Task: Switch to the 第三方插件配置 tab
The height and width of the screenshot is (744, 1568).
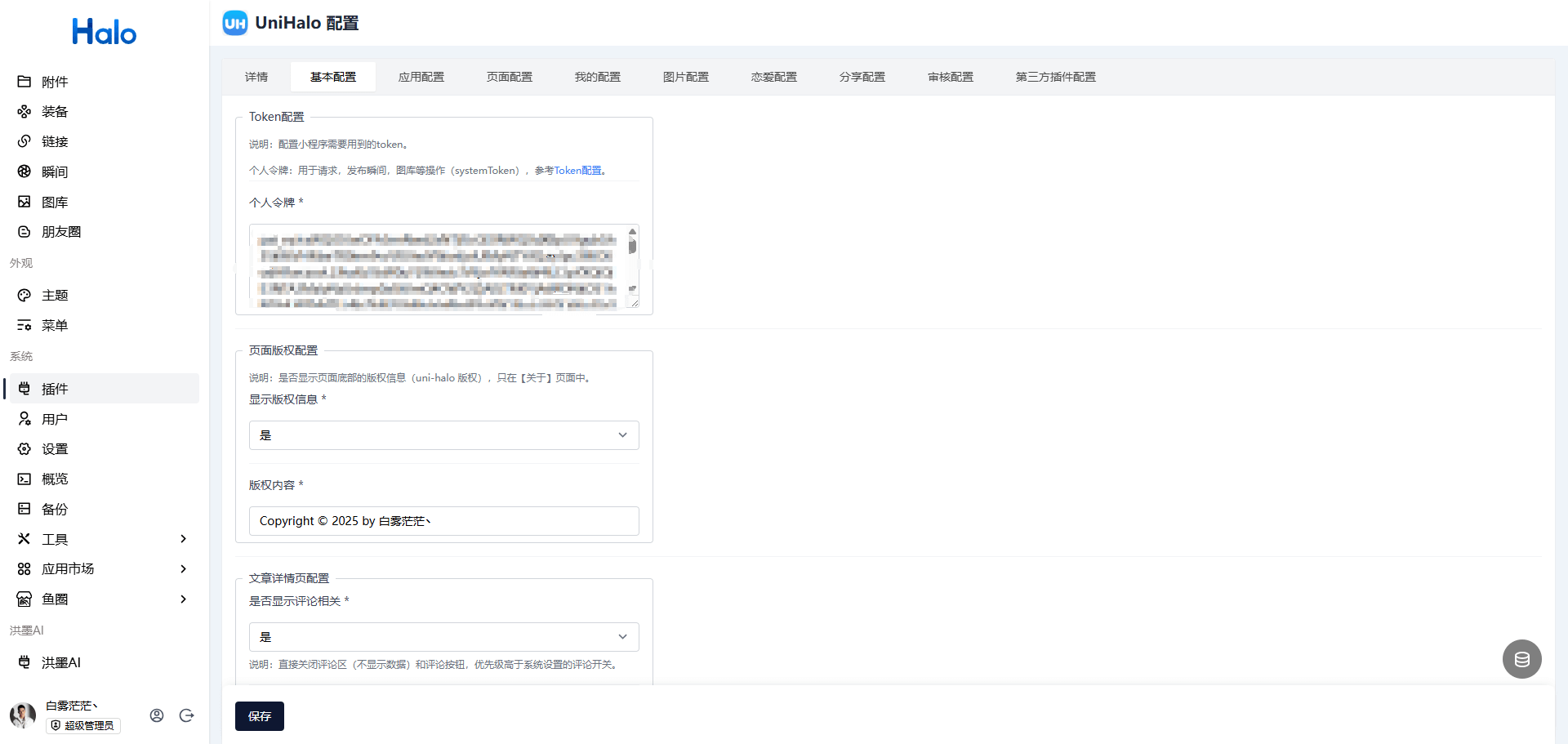Action: 1056,77
